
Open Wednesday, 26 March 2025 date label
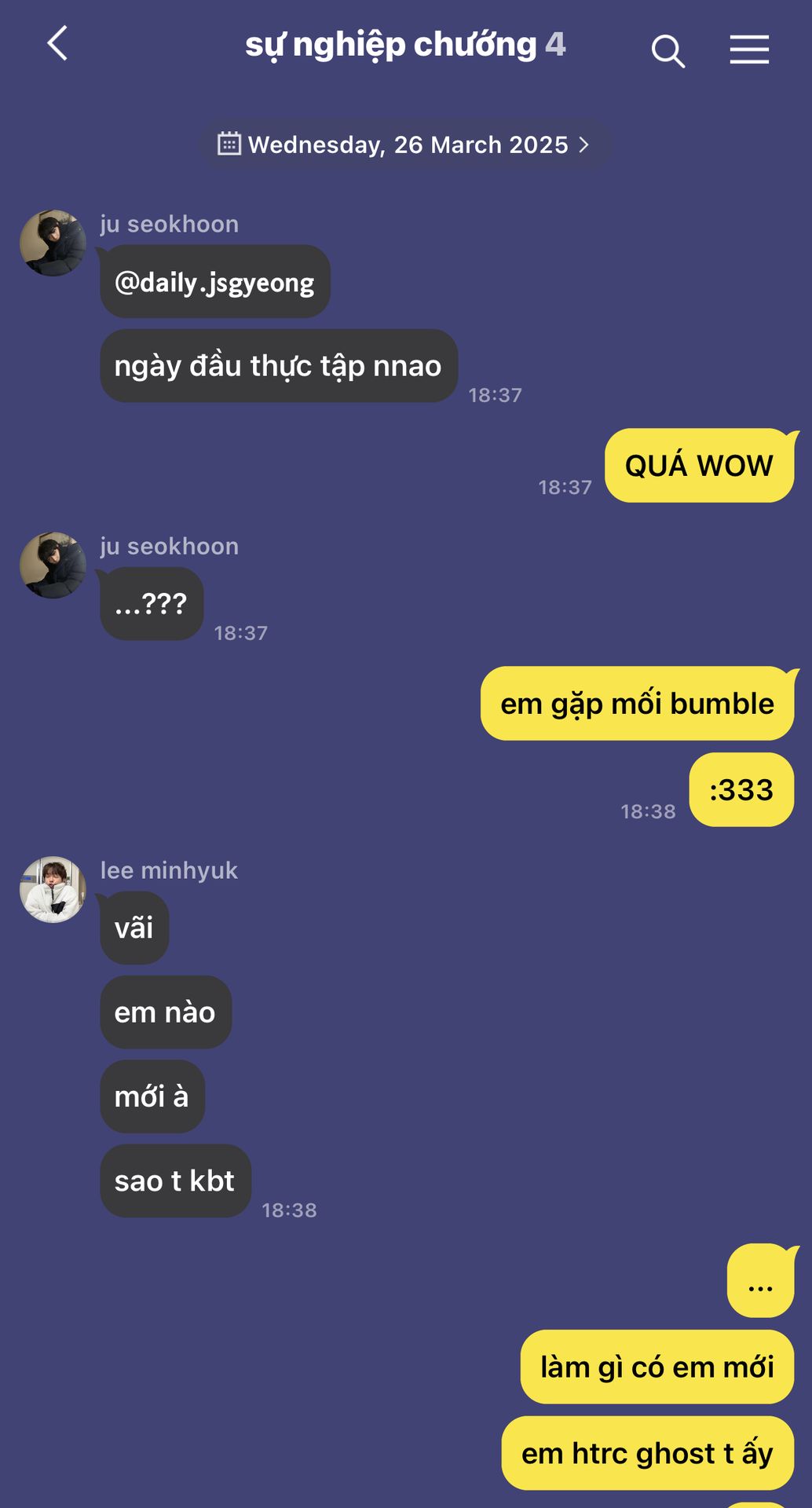click(408, 145)
